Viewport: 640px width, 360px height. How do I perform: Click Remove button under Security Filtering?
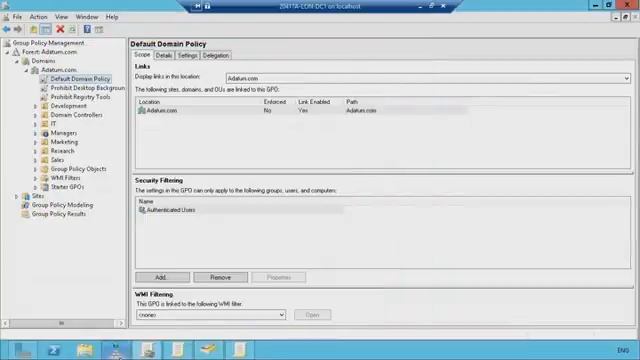click(220, 277)
